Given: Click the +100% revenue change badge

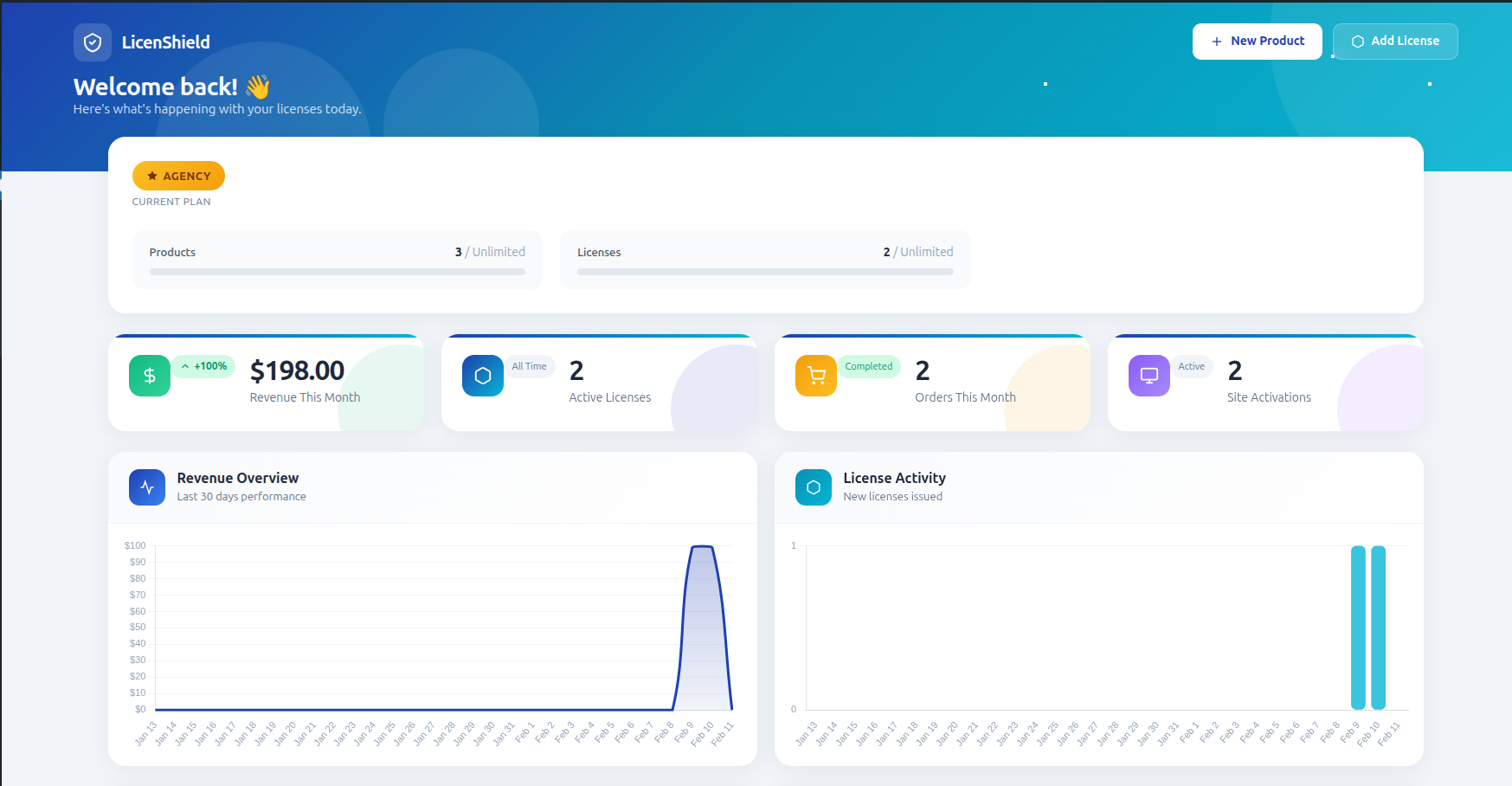Looking at the screenshot, I should click(203, 366).
